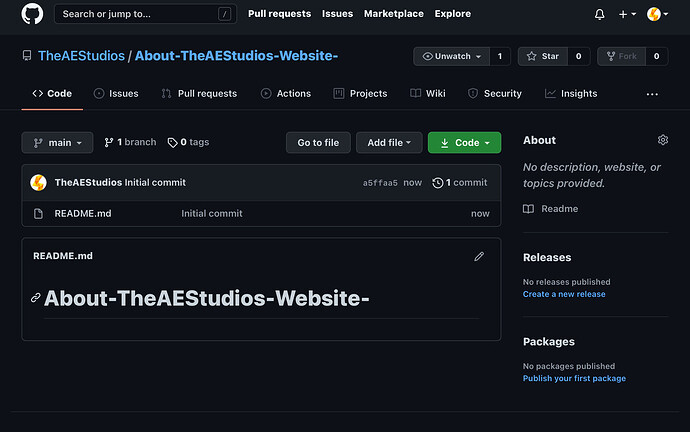Open Explore in top navigation
This screenshot has width=690, height=432.
point(452,14)
